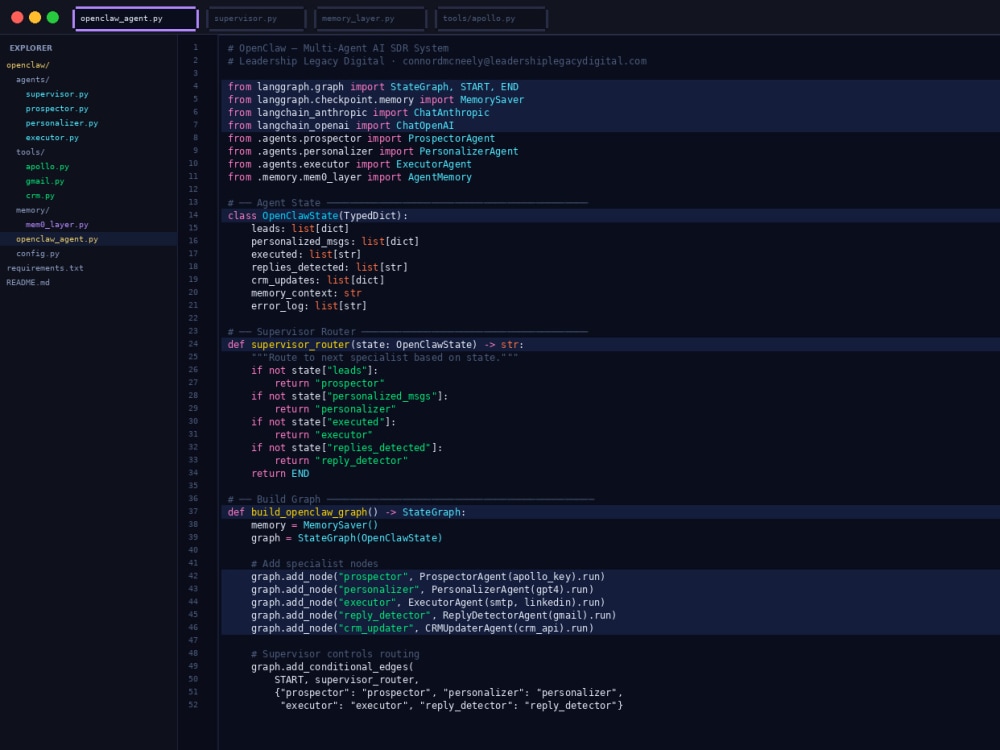Click line number 37 in the gutter
Image resolution: width=1000 pixels, height=750 pixels.
193,511
